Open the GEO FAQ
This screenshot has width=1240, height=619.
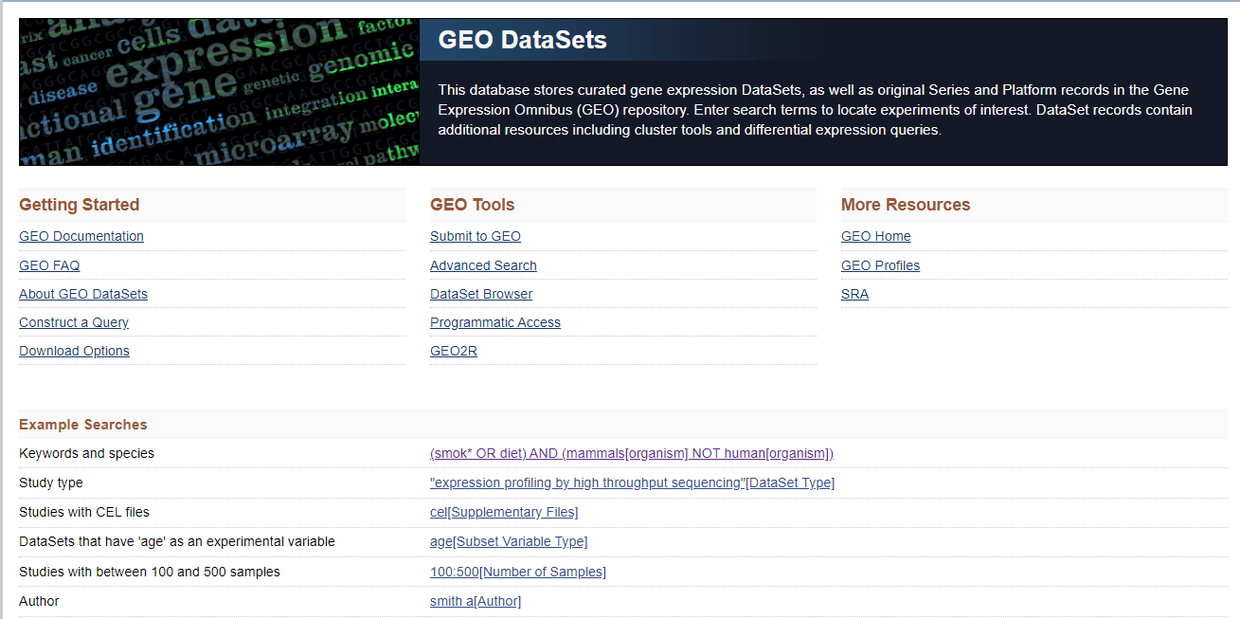(x=49, y=265)
